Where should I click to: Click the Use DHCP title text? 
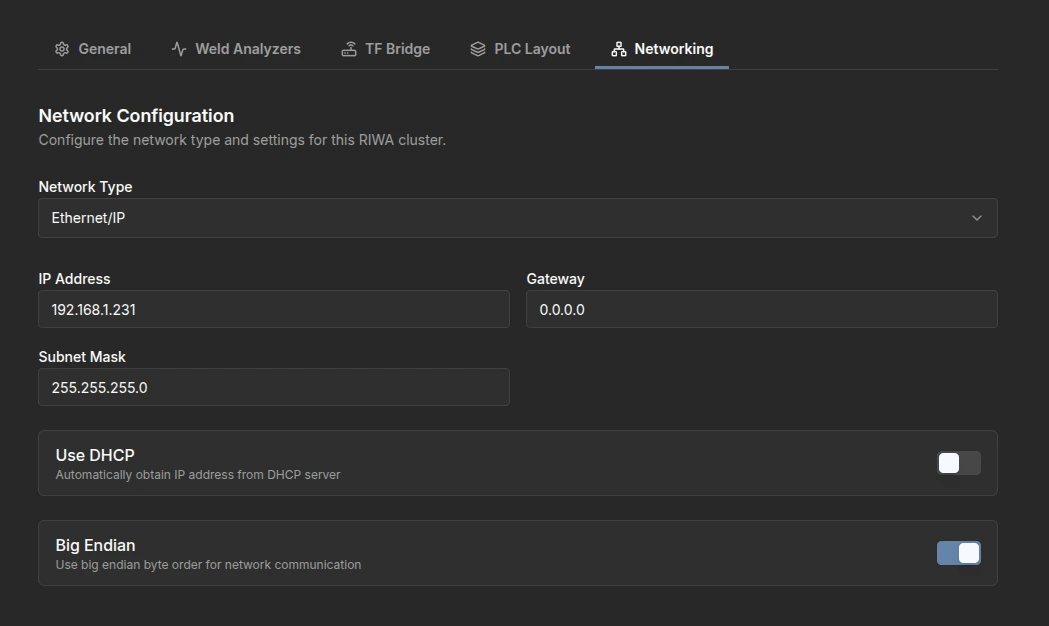click(95, 455)
